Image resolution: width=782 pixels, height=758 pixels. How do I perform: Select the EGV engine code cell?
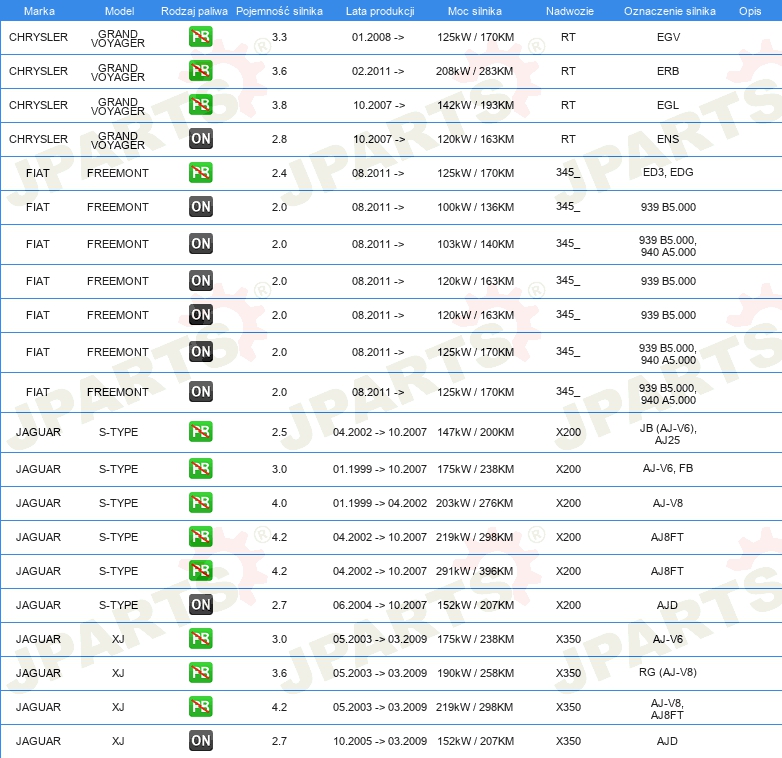coord(668,37)
